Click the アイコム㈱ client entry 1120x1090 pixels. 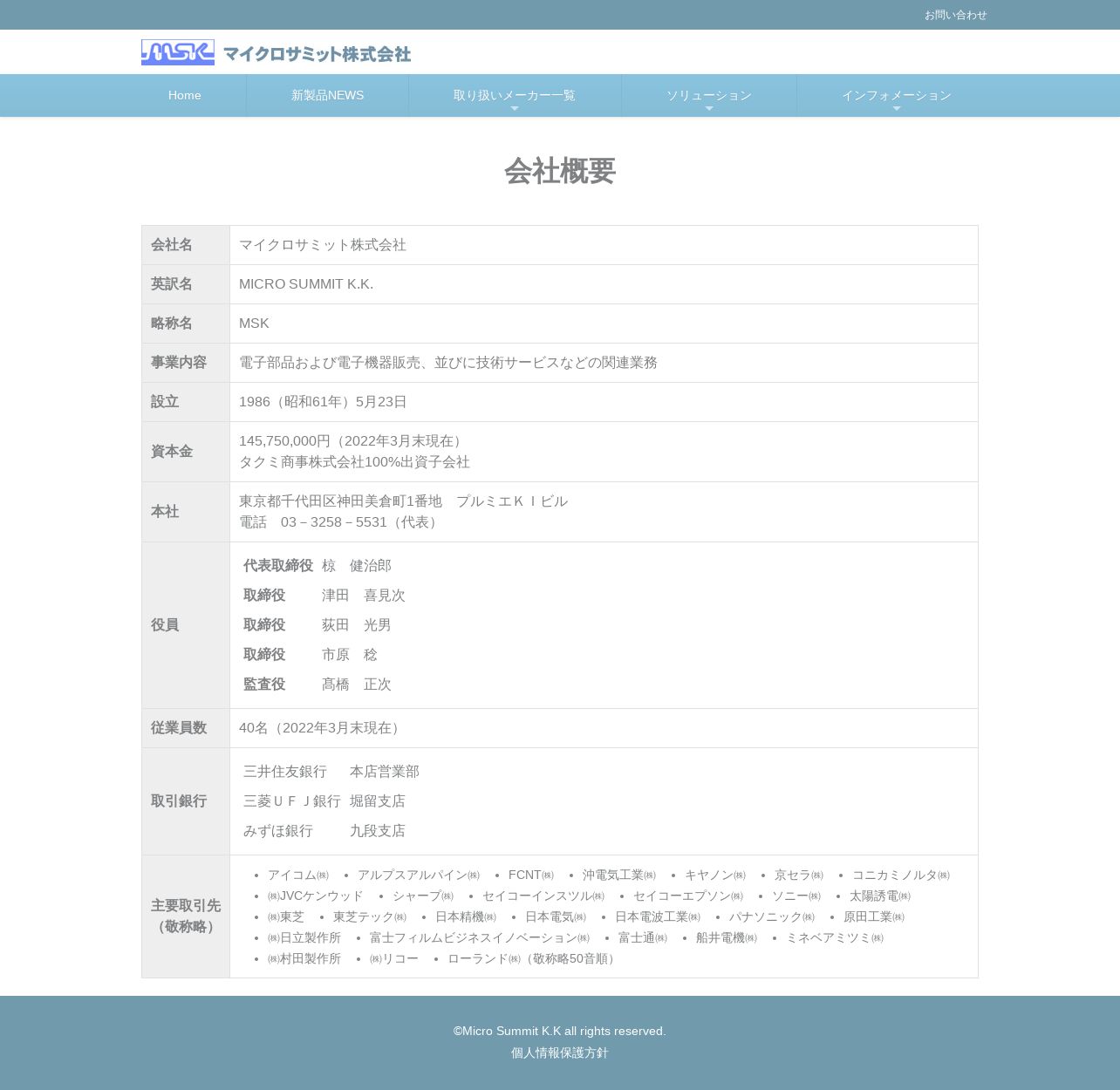click(298, 875)
